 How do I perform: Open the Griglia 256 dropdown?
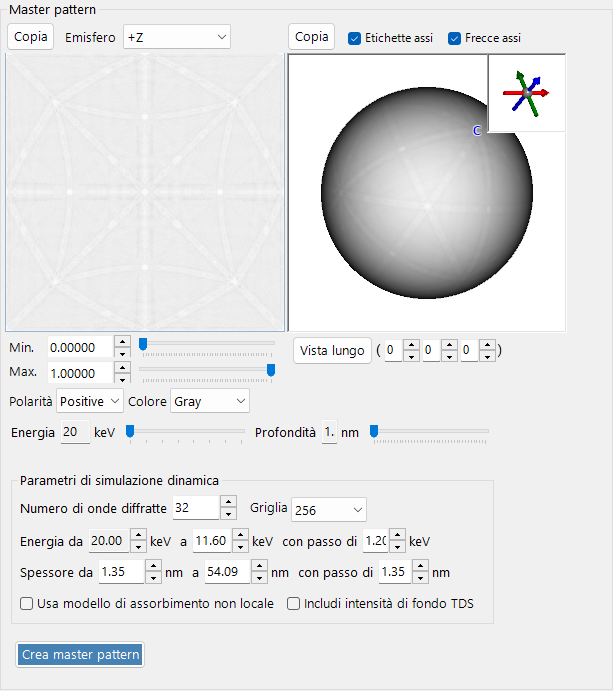tap(329, 510)
